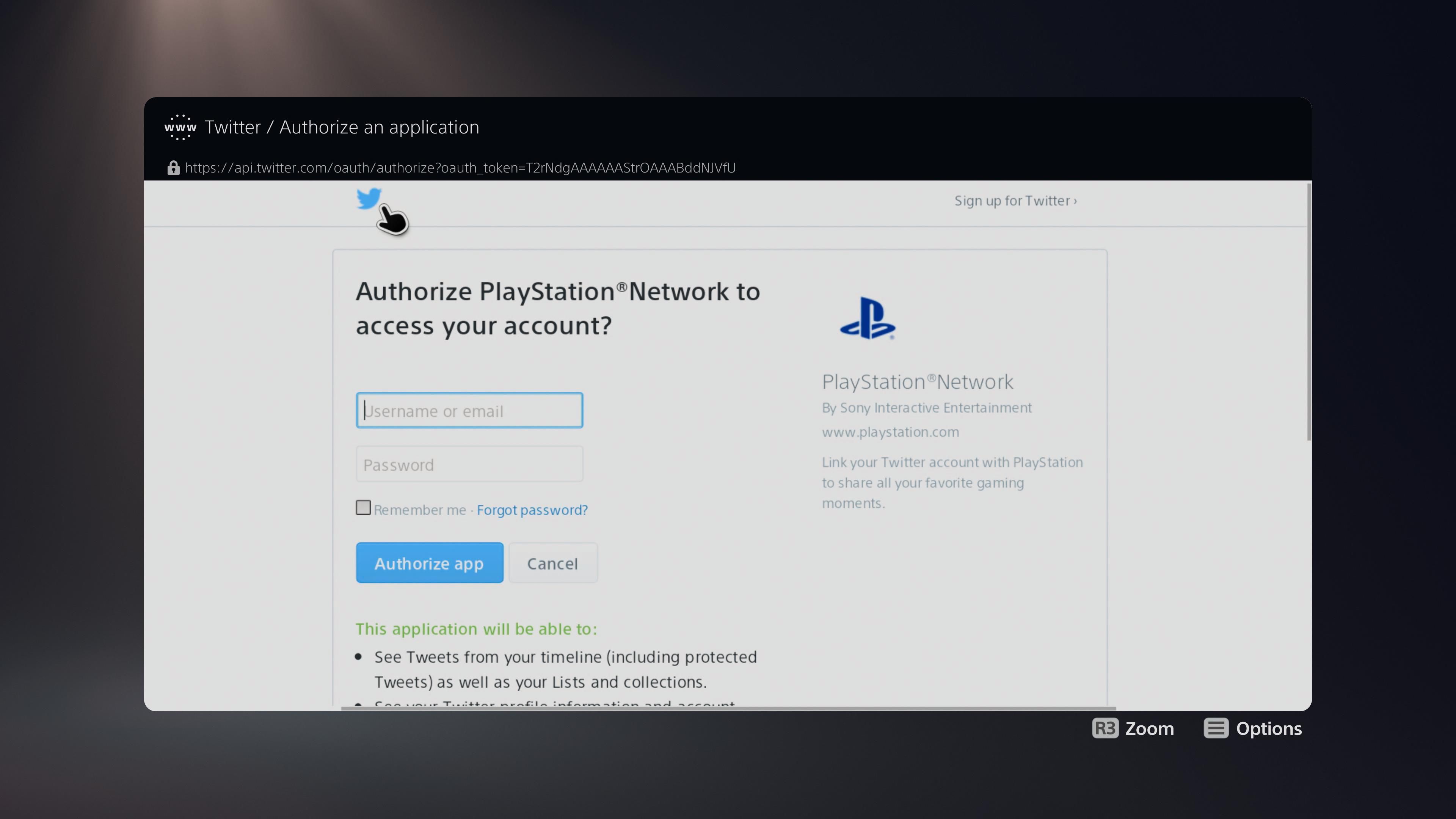
Task: Click the PlayStation logo
Action: point(868,318)
